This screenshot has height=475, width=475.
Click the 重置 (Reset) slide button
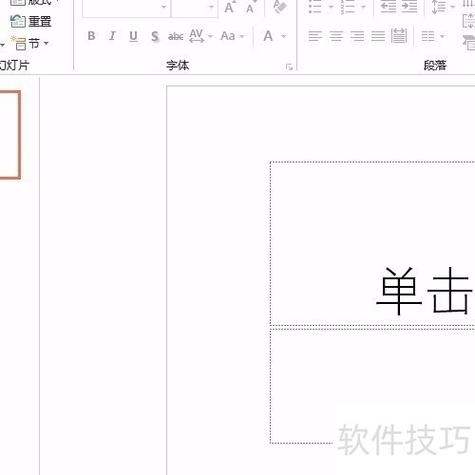[x=31, y=22]
